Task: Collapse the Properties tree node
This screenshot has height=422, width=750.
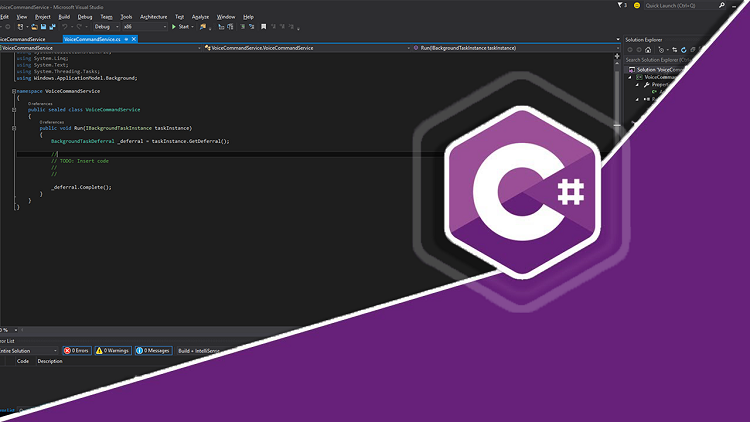Action: pyautogui.click(x=637, y=85)
